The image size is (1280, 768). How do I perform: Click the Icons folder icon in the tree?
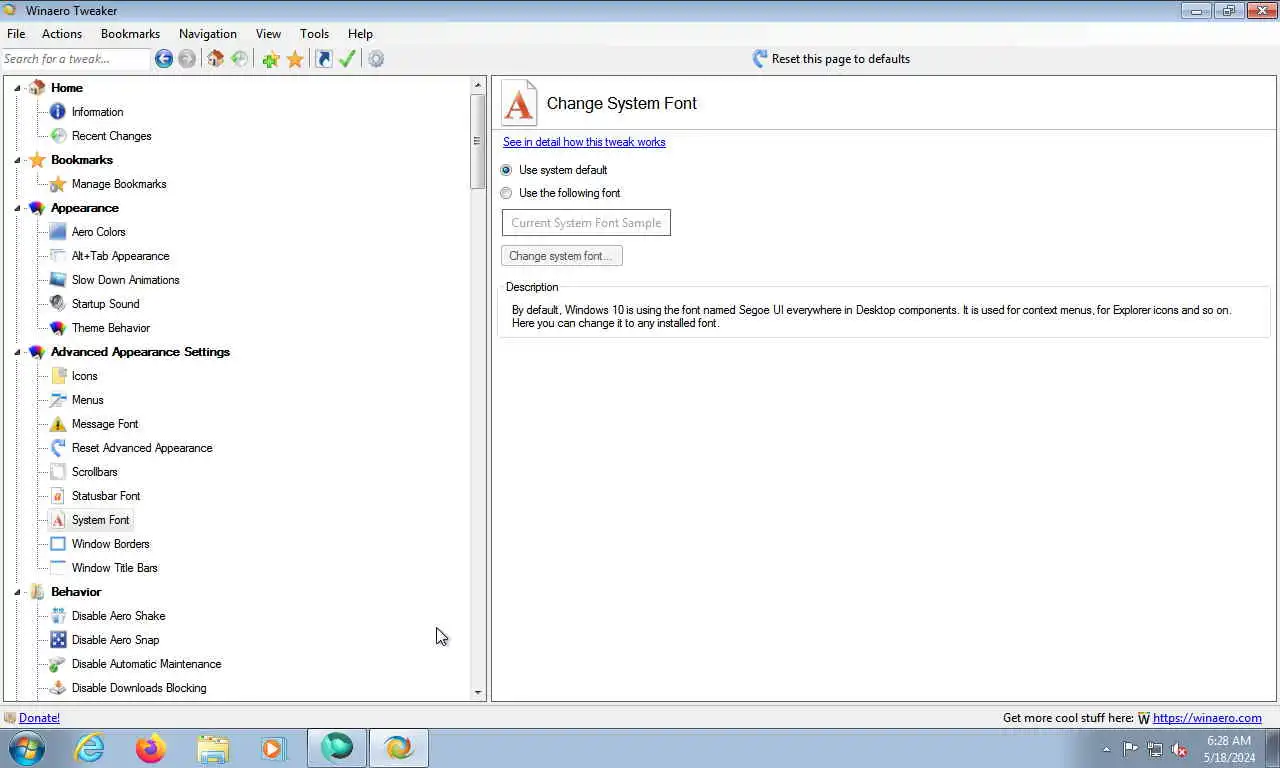pos(58,376)
